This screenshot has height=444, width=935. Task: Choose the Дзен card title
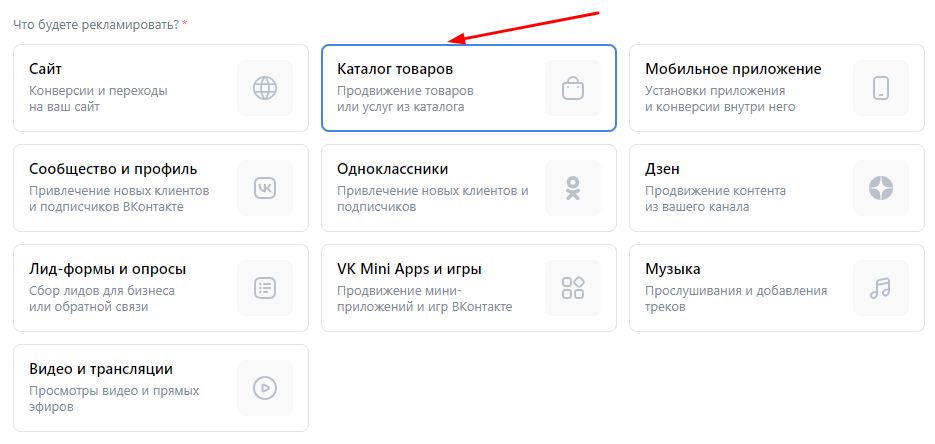pos(662,169)
